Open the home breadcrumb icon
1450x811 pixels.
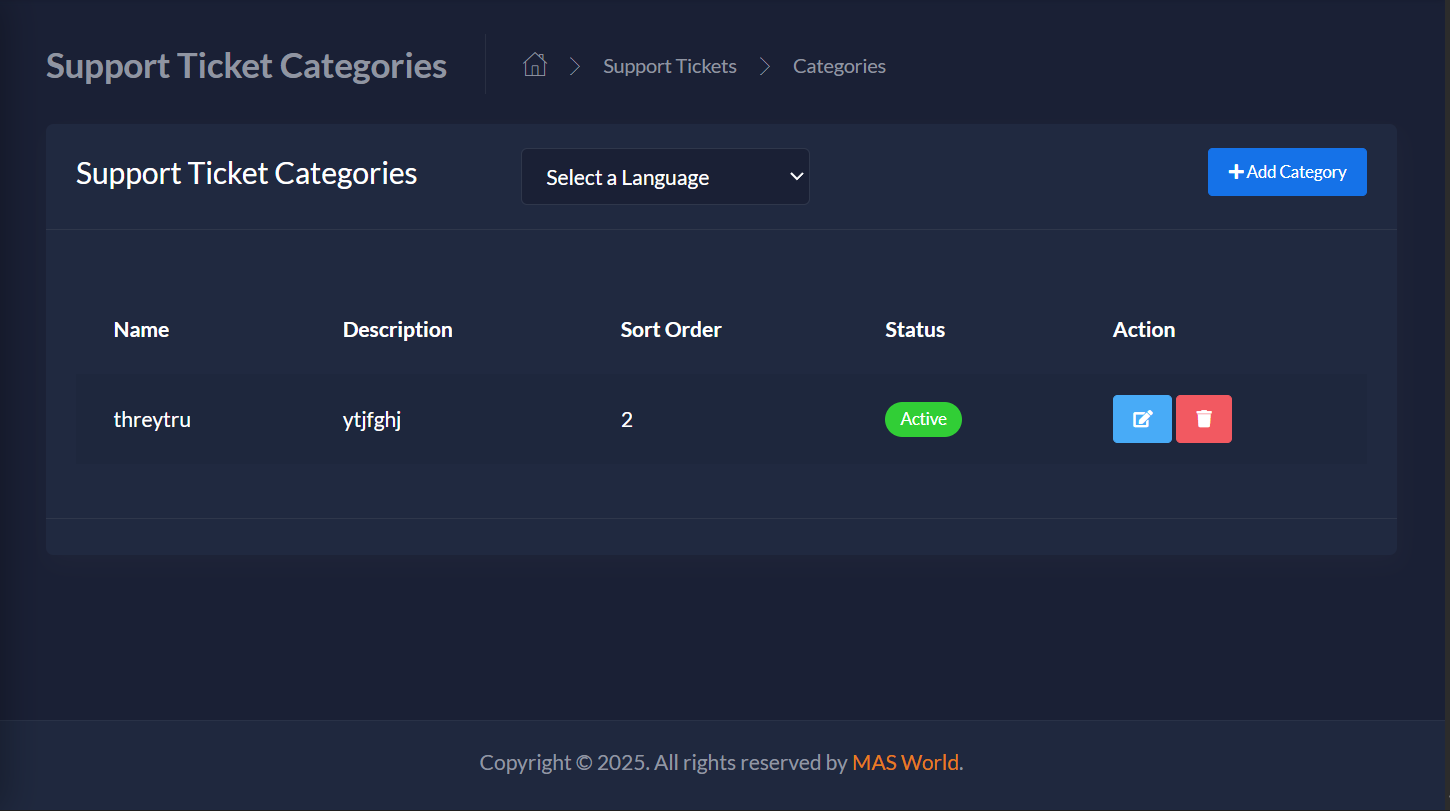point(534,64)
